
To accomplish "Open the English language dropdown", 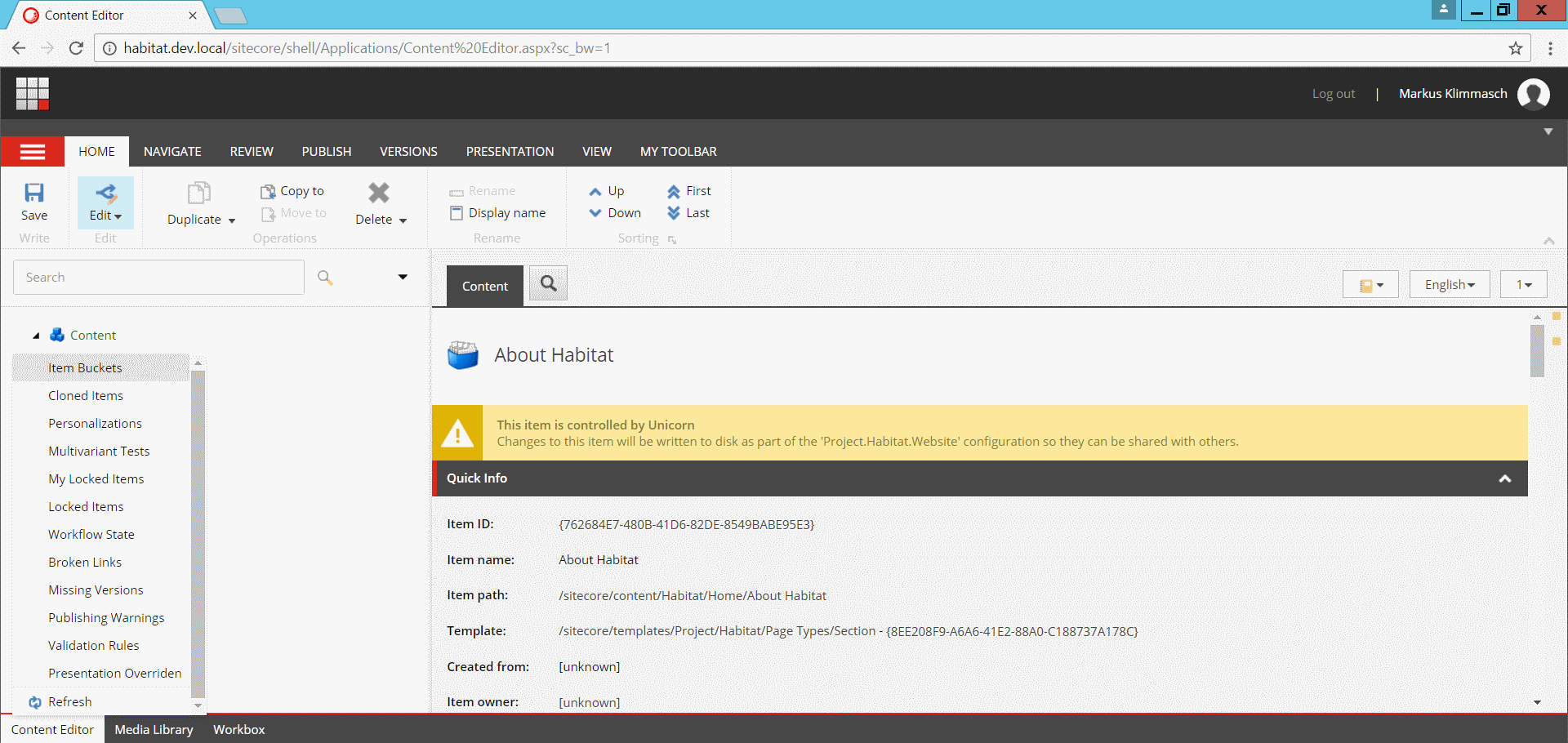I will tap(1450, 284).
